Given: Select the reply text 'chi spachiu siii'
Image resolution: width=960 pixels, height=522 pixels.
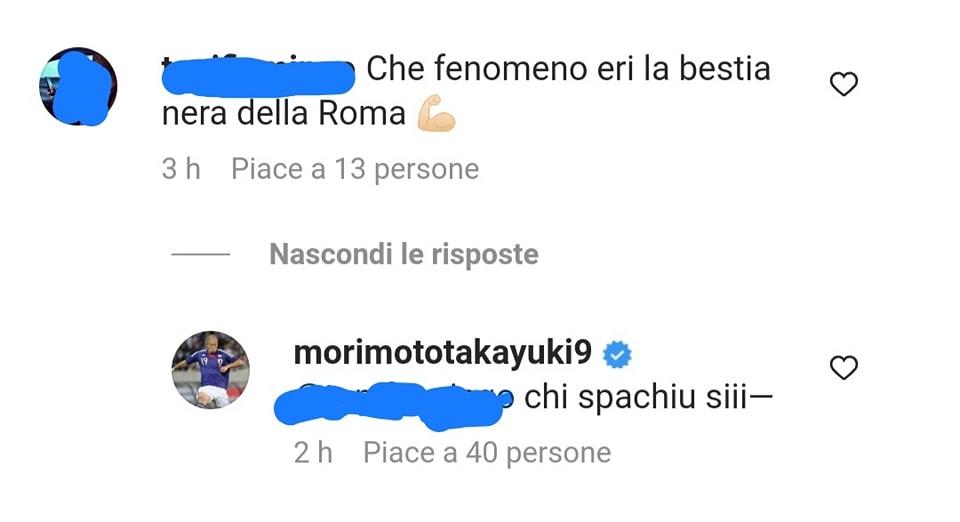Looking at the screenshot, I should (x=637, y=398).
